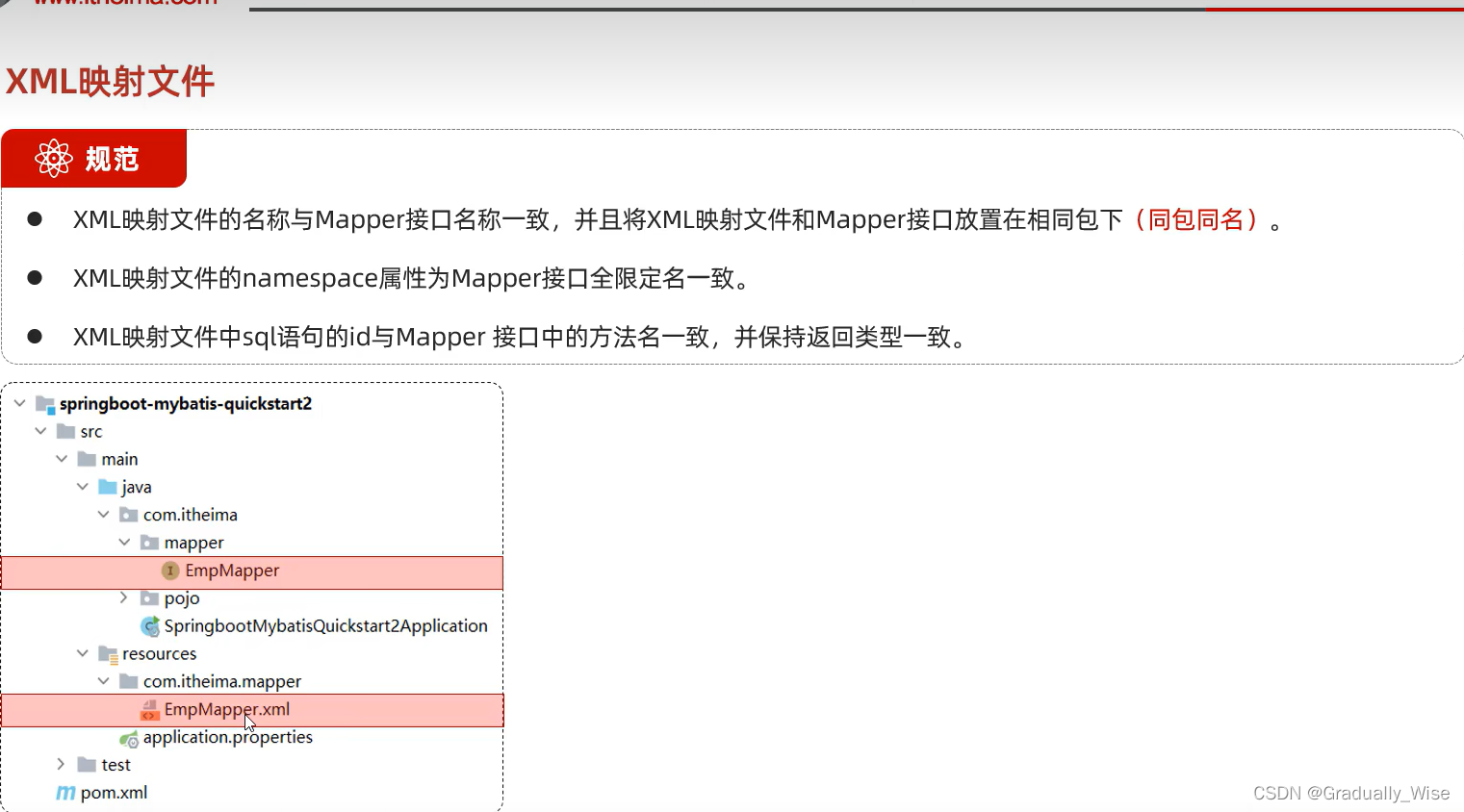Click the com.itheima.mapper folder icon
The width and height of the screenshot is (1464, 812).
(129, 681)
